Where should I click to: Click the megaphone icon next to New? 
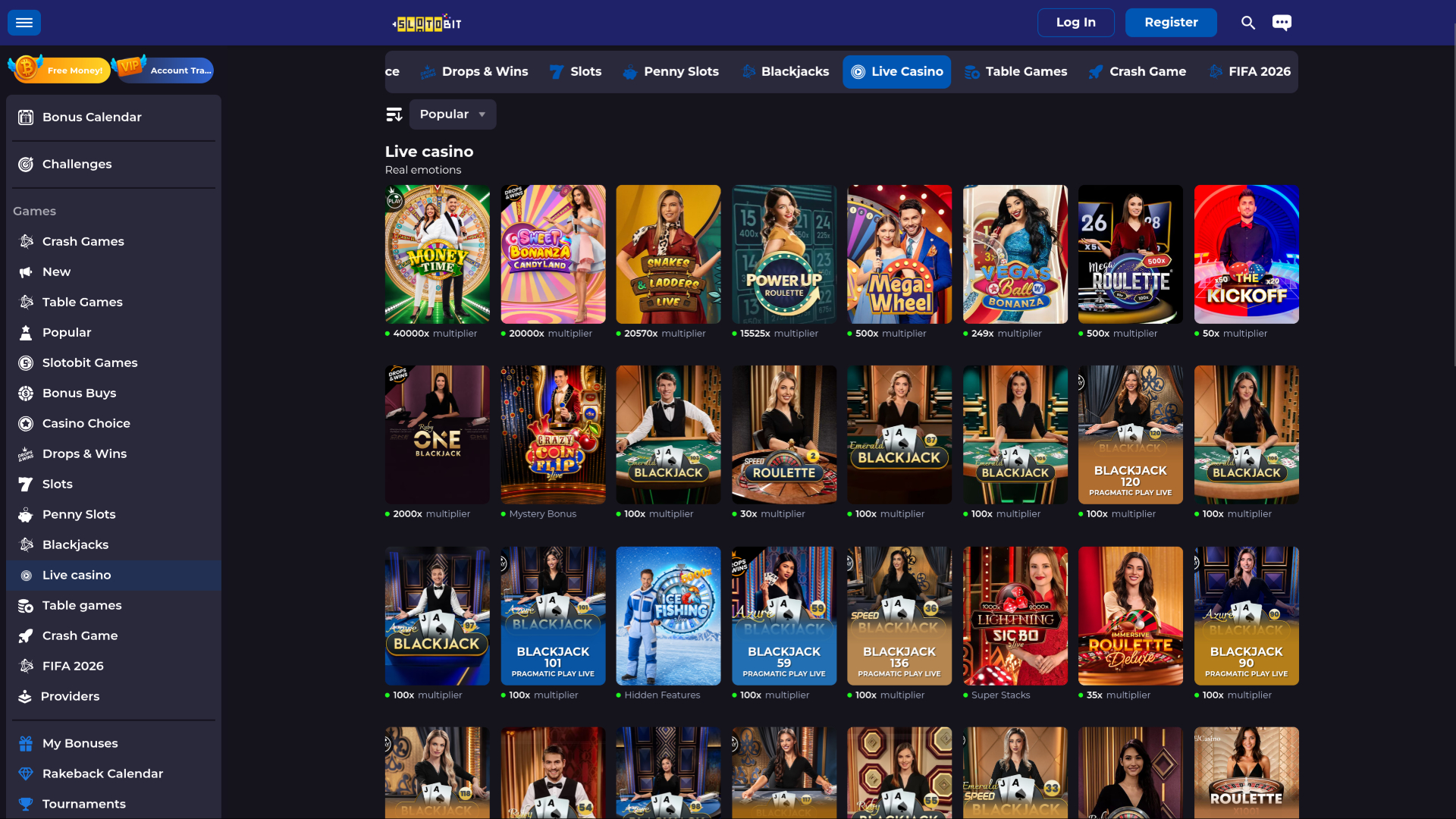(x=26, y=271)
